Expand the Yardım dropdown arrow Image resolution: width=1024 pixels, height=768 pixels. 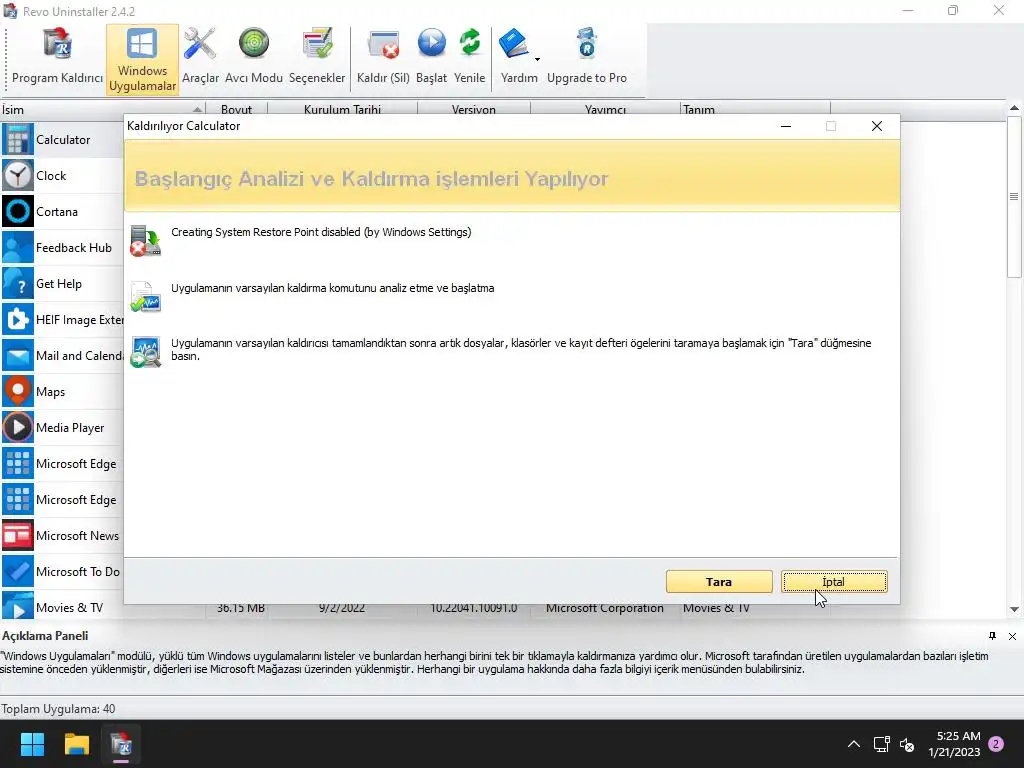(x=537, y=59)
